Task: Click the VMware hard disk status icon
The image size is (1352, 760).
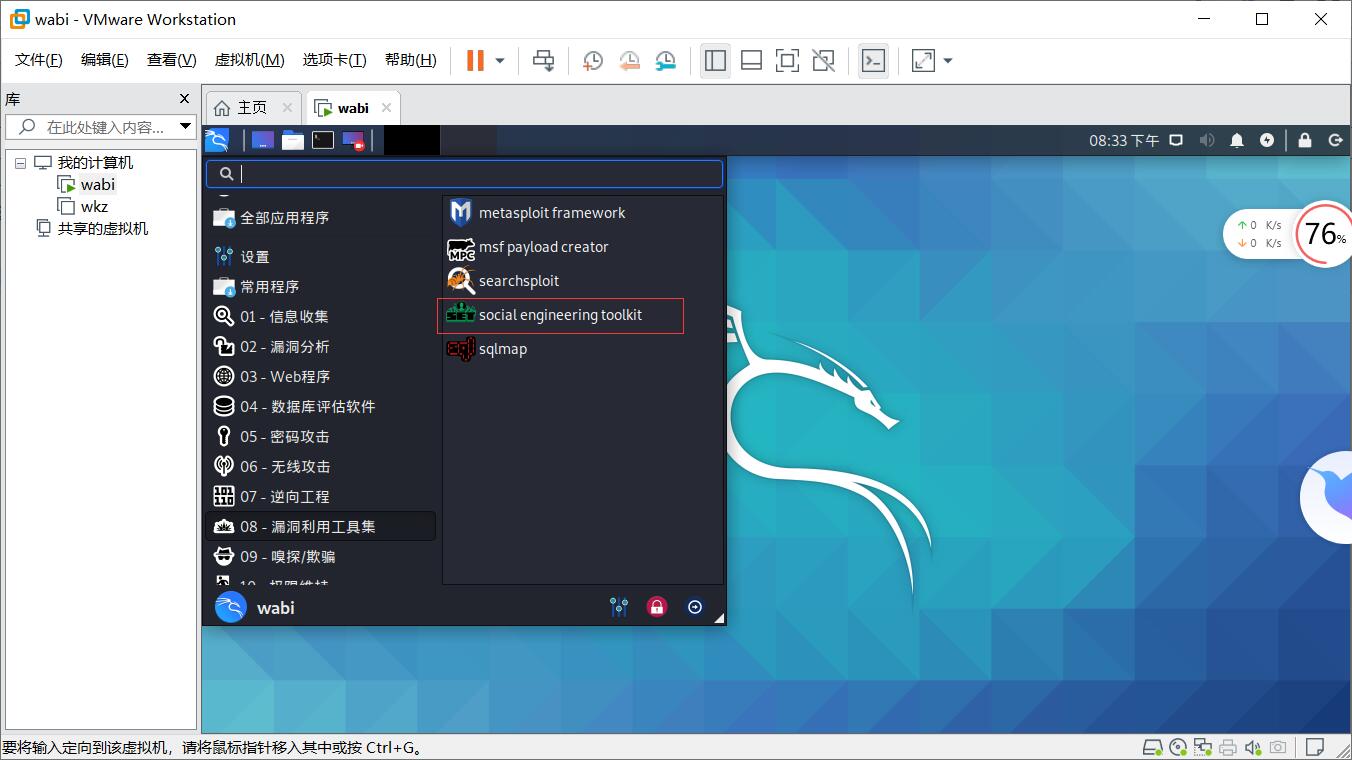Action: coord(1153,748)
